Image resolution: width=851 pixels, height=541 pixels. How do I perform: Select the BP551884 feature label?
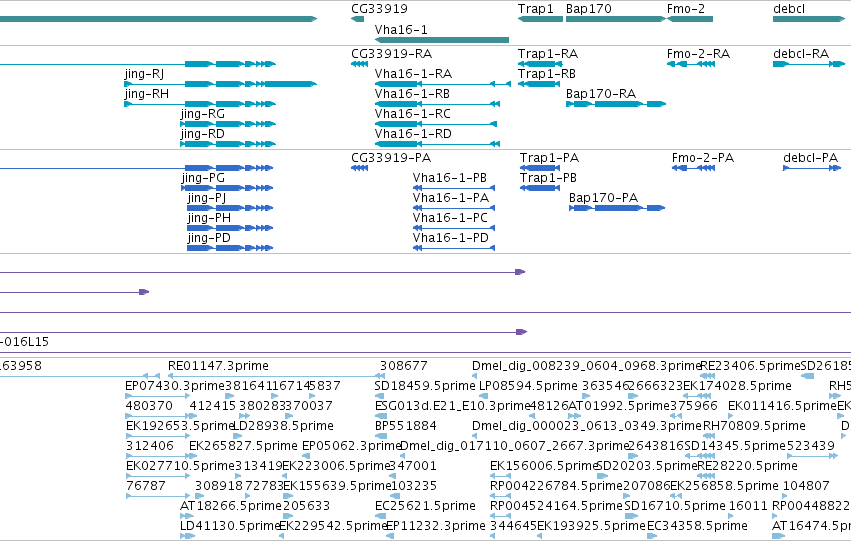coord(405,426)
